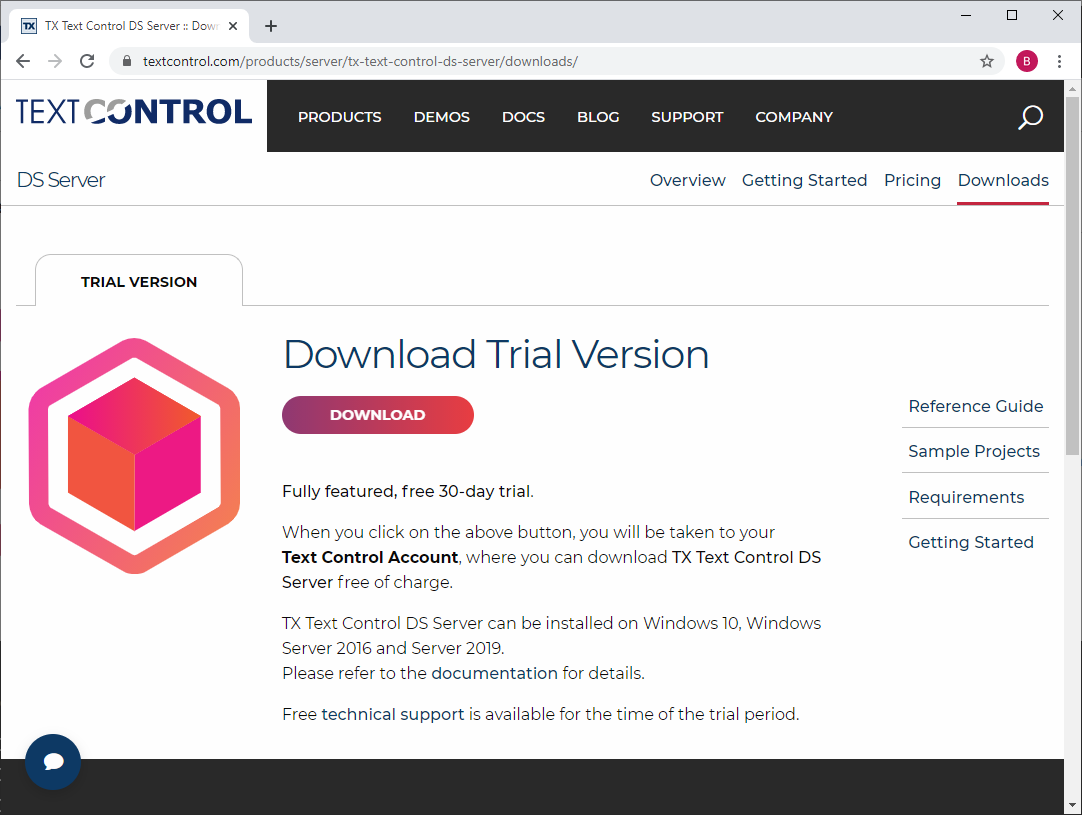Go to the Overview subpage

(687, 180)
